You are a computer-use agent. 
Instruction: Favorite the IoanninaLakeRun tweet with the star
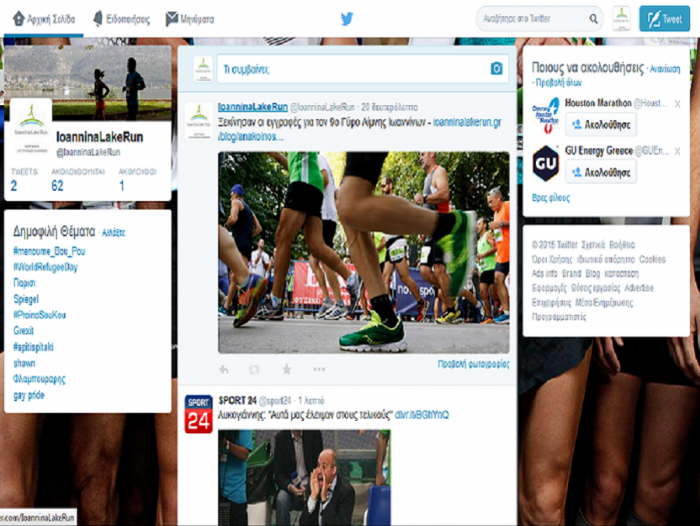286,369
